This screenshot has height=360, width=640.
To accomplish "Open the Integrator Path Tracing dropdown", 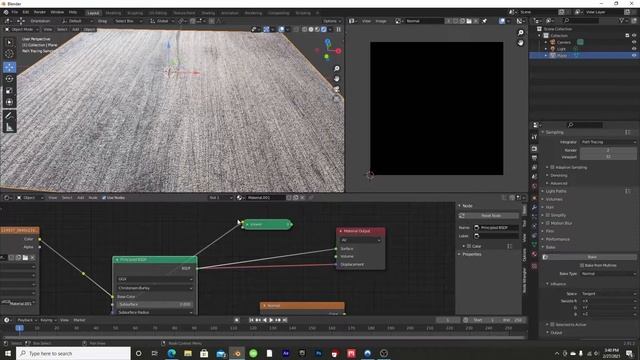I will tap(608, 142).
